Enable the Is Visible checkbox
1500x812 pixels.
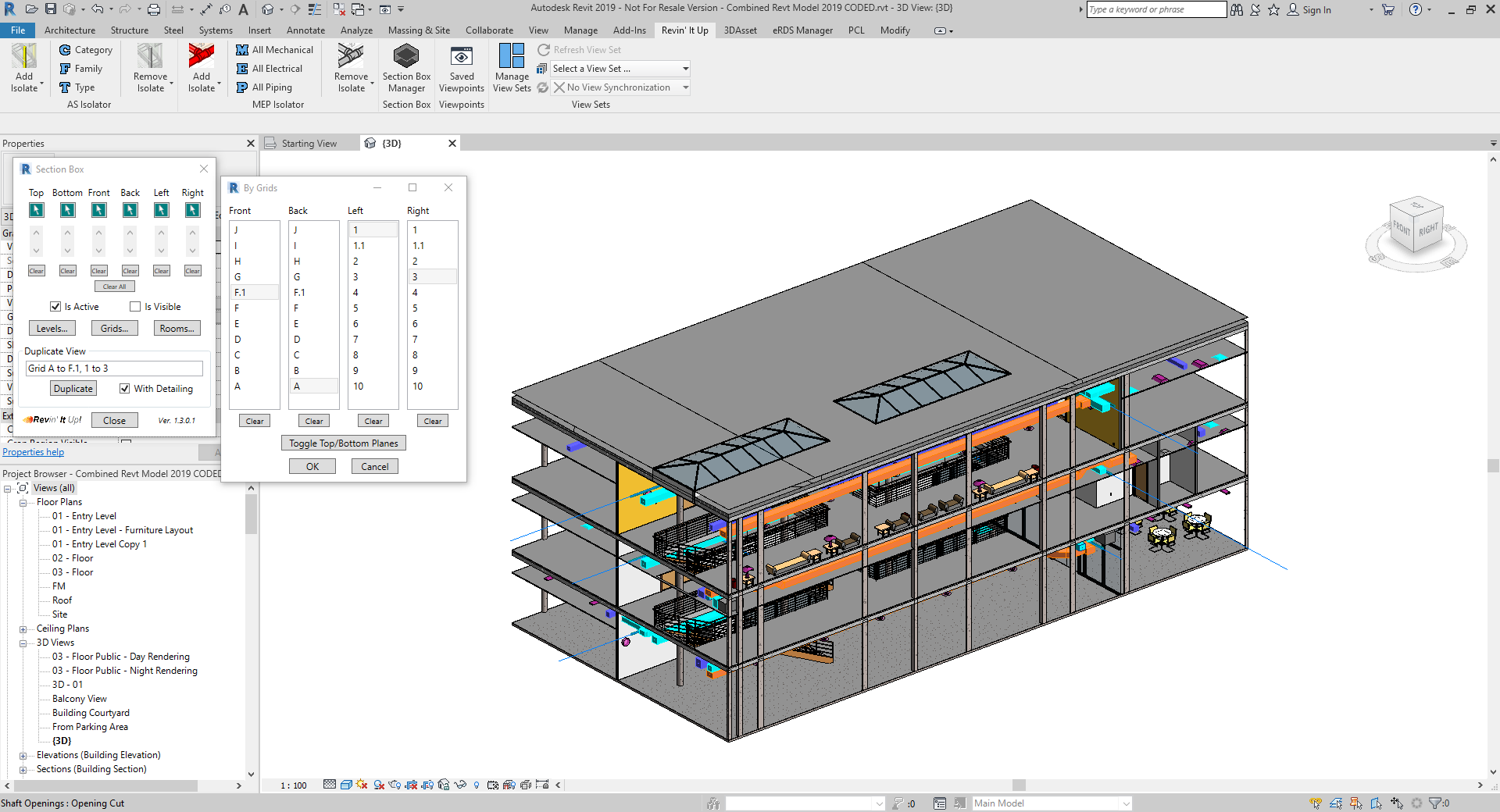(135, 307)
